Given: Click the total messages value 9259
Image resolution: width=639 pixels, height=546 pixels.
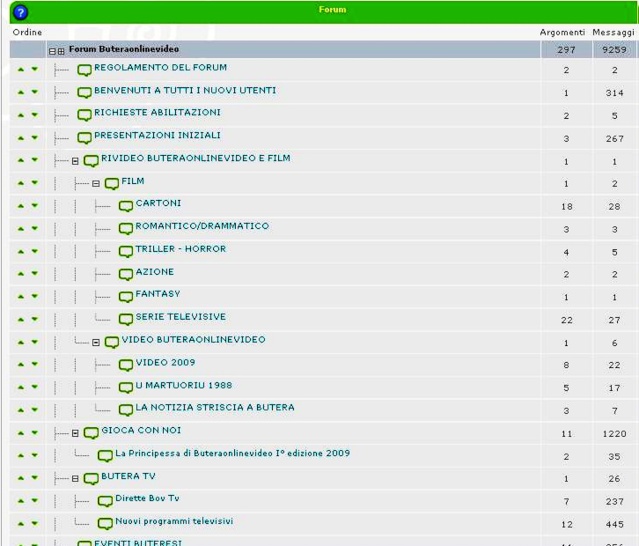Looking at the screenshot, I should 614,50.
